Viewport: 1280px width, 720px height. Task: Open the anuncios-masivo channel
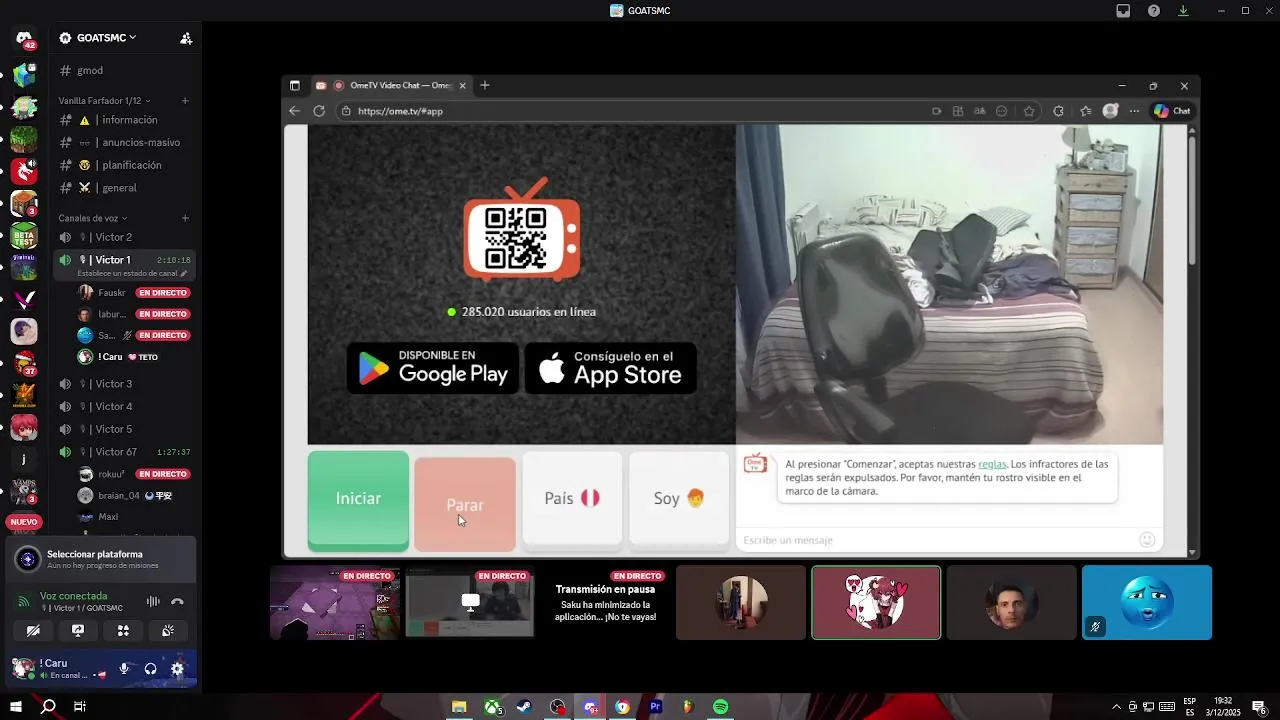point(126,142)
